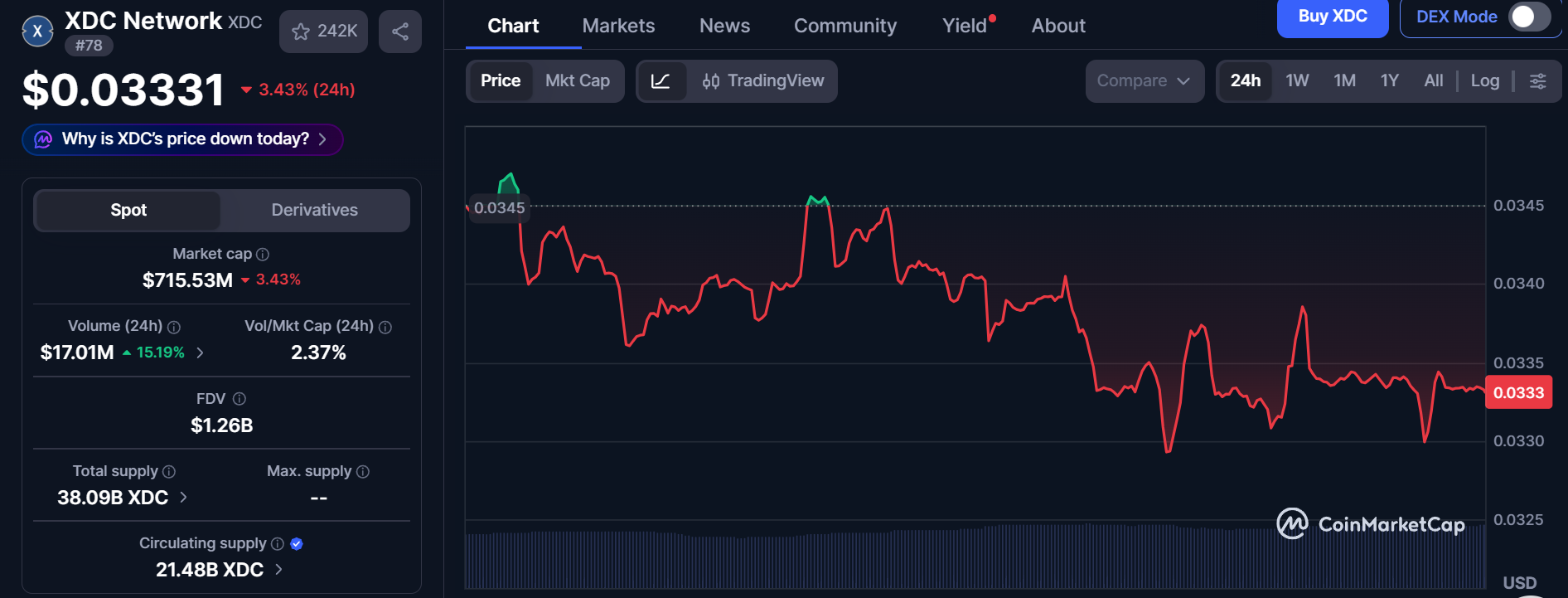Screen dimensions: 1568x598
Task: Expand the Total supply details arrow
Action: pyautogui.click(x=183, y=498)
